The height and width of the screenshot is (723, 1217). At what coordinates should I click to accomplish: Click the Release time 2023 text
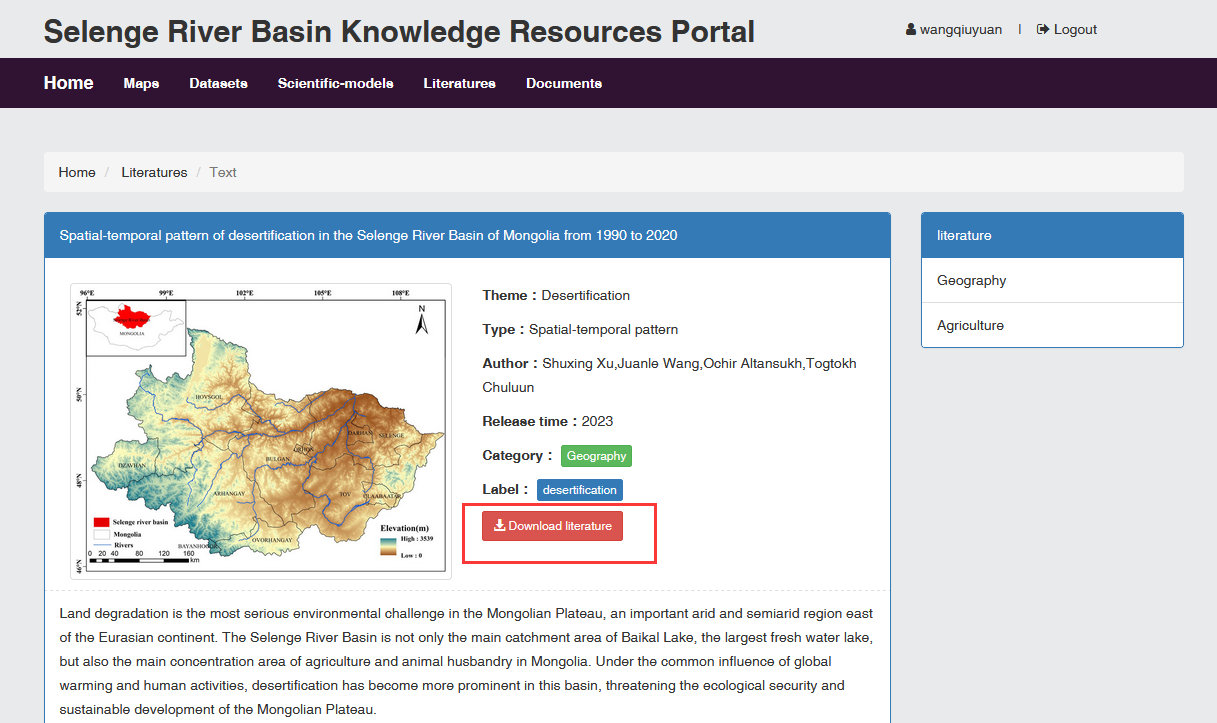pos(547,421)
